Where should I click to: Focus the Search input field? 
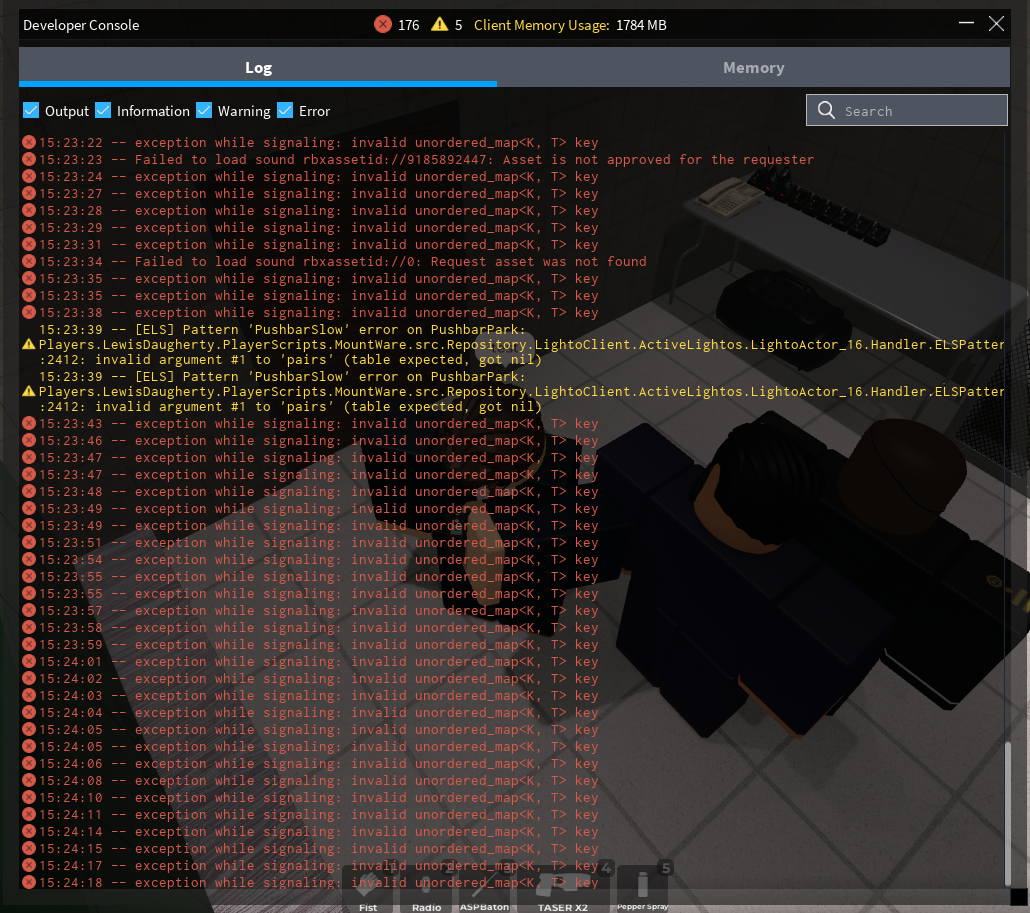point(920,111)
